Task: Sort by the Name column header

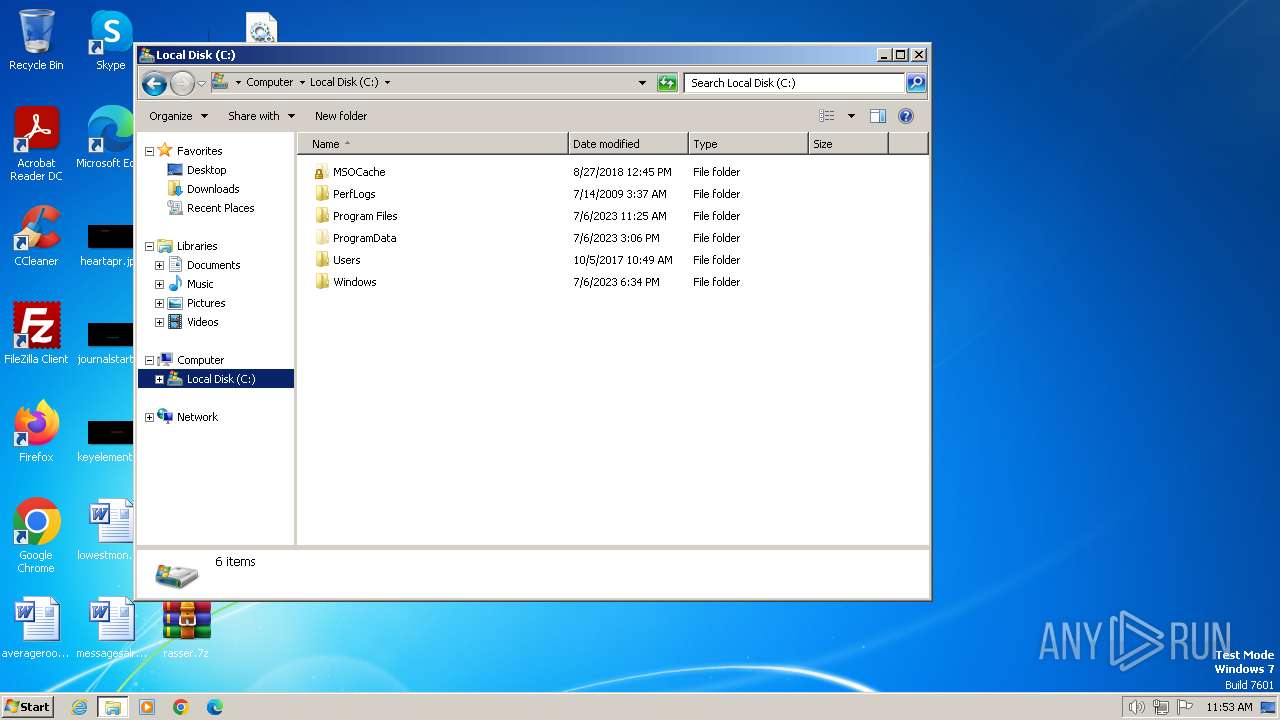Action: click(433, 144)
